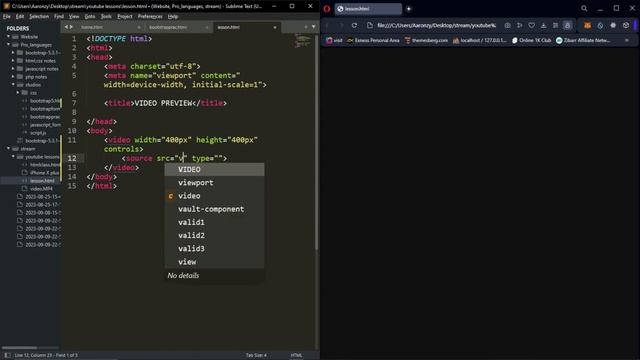This screenshot has height=360, width=640.
Task: Open the localhost / 127.0.0.1 bookmark
Action: 480,40
